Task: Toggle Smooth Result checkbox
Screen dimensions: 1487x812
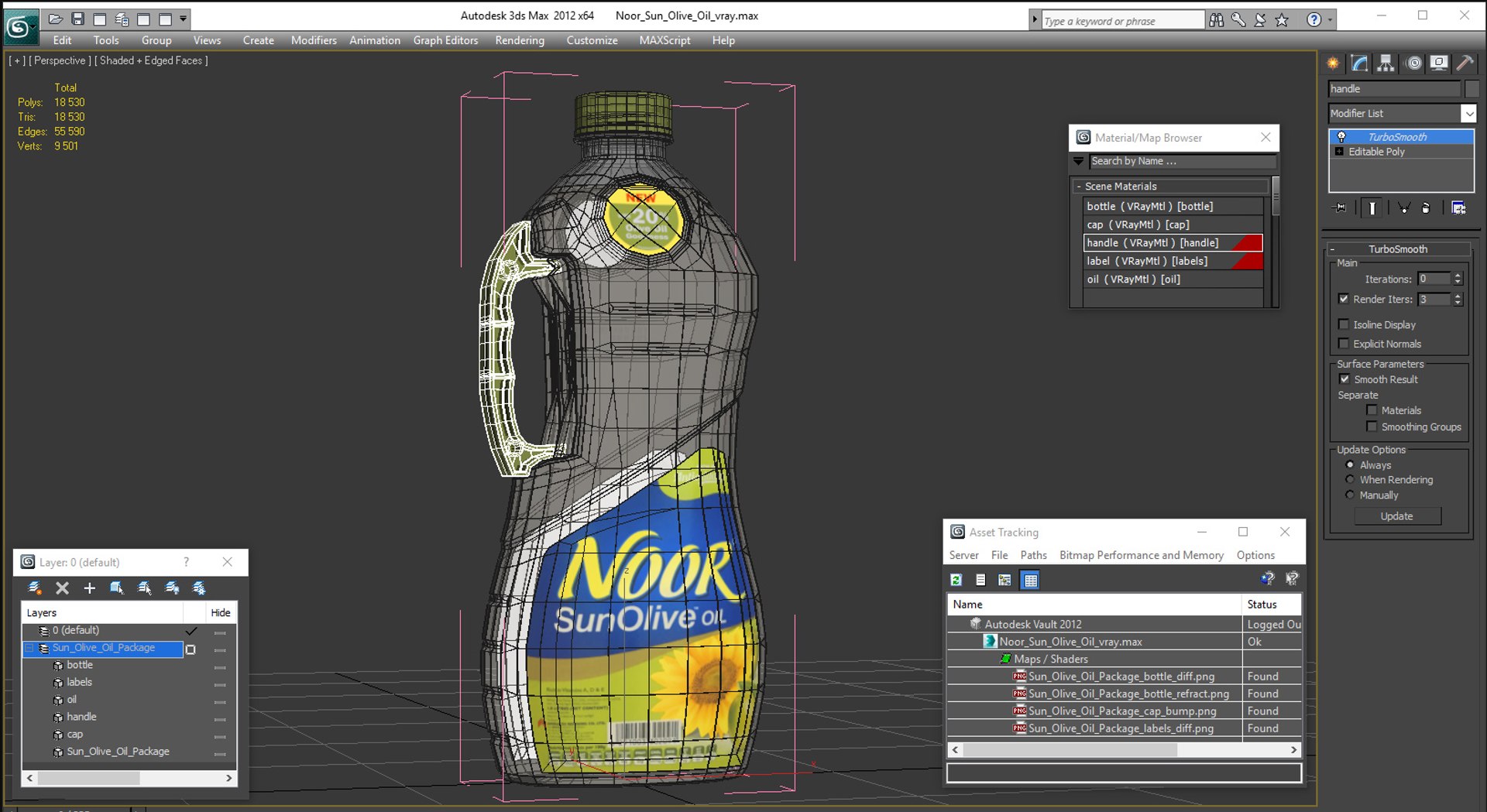Action: click(x=1344, y=379)
